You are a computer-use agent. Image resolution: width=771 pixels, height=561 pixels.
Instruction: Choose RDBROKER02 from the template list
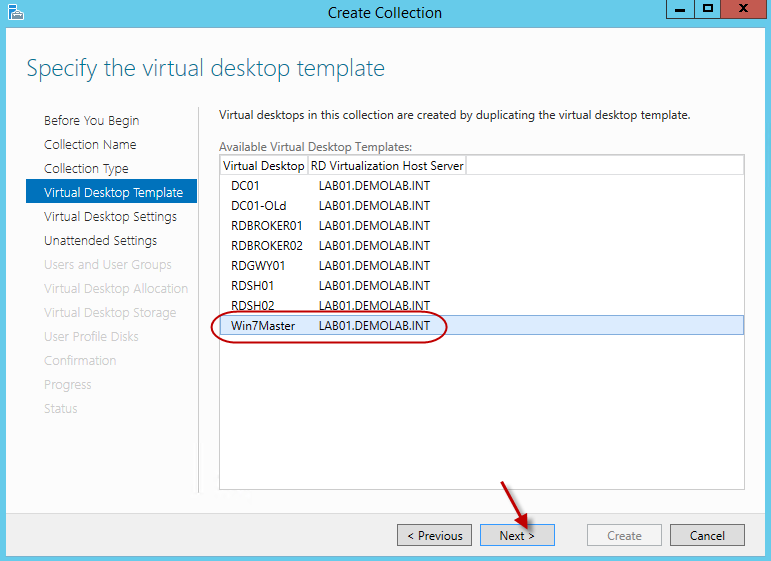tap(266, 246)
